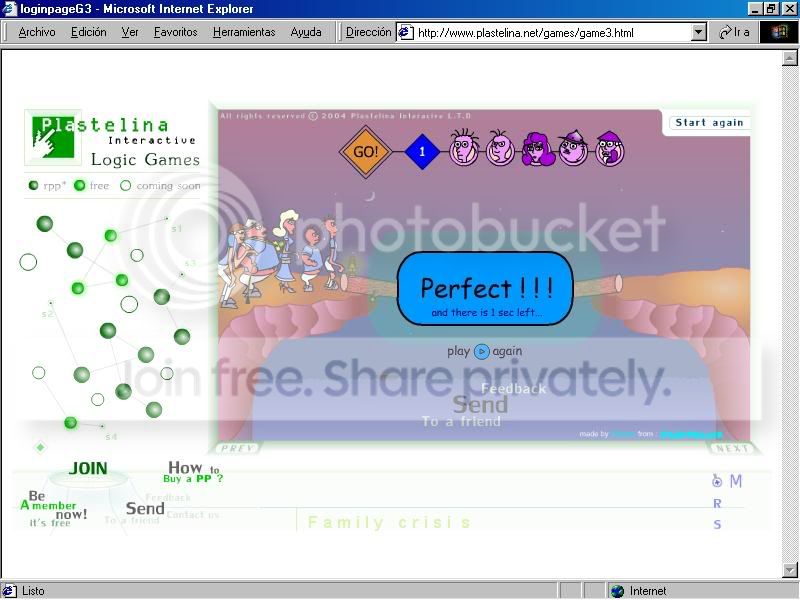Open the Ver menu
The width and height of the screenshot is (800, 600).
point(130,32)
